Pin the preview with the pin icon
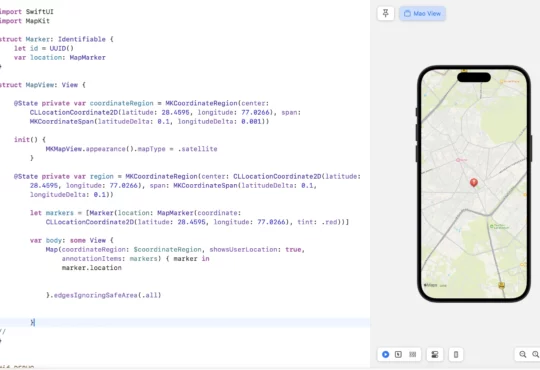Image resolution: width=540 pixels, height=370 pixels. 385,13
